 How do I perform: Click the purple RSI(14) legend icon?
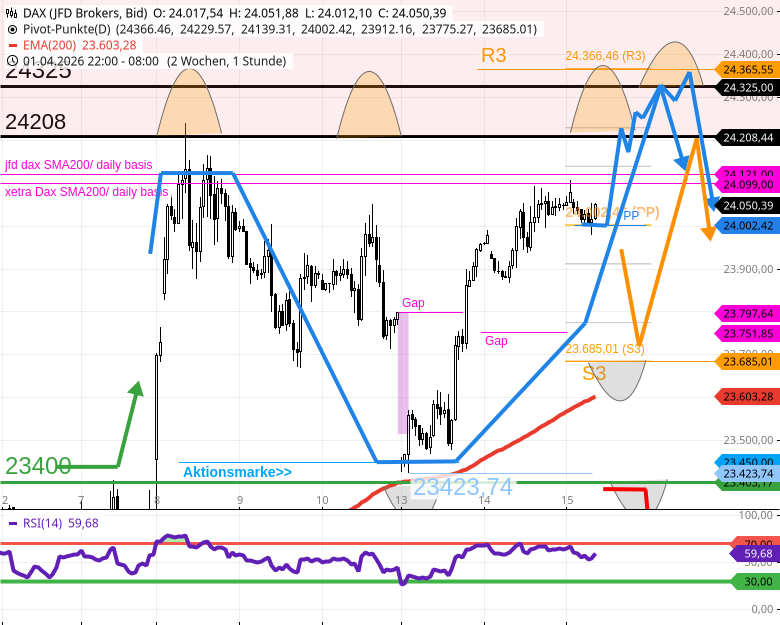pyautogui.click(x=12, y=523)
